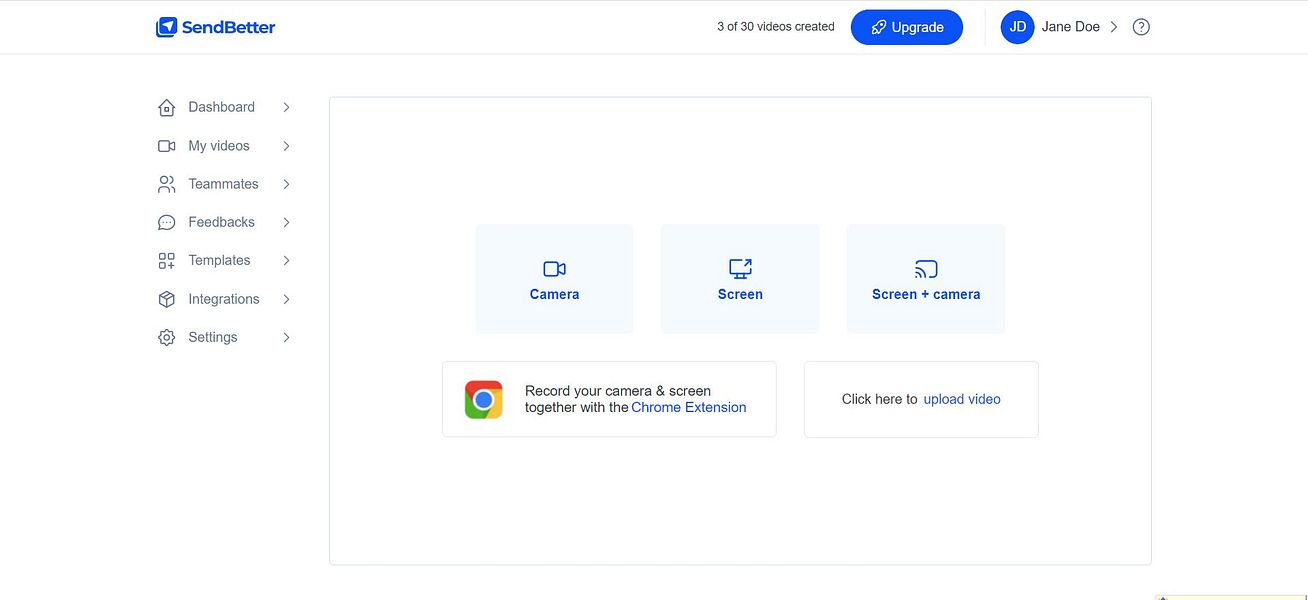Click the '3 of 30 videos created' text
The height and width of the screenshot is (600, 1308).
[x=776, y=27]
